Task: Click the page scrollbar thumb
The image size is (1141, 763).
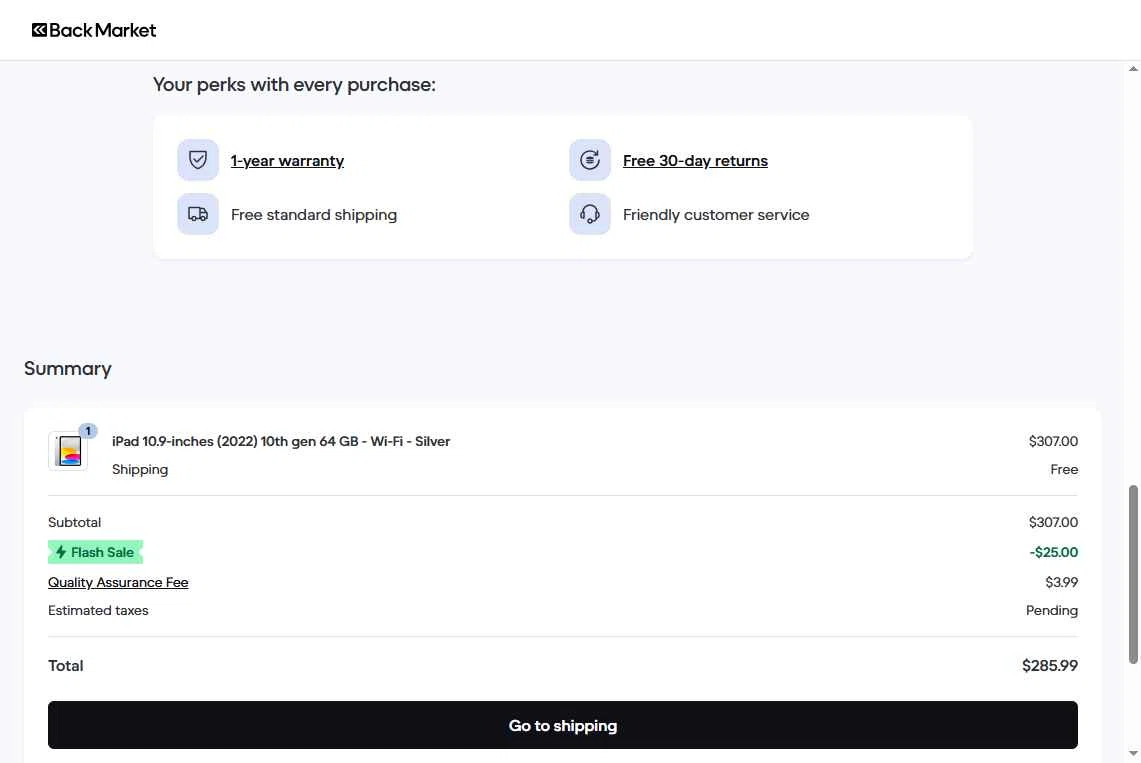Action: point(1133,575)
